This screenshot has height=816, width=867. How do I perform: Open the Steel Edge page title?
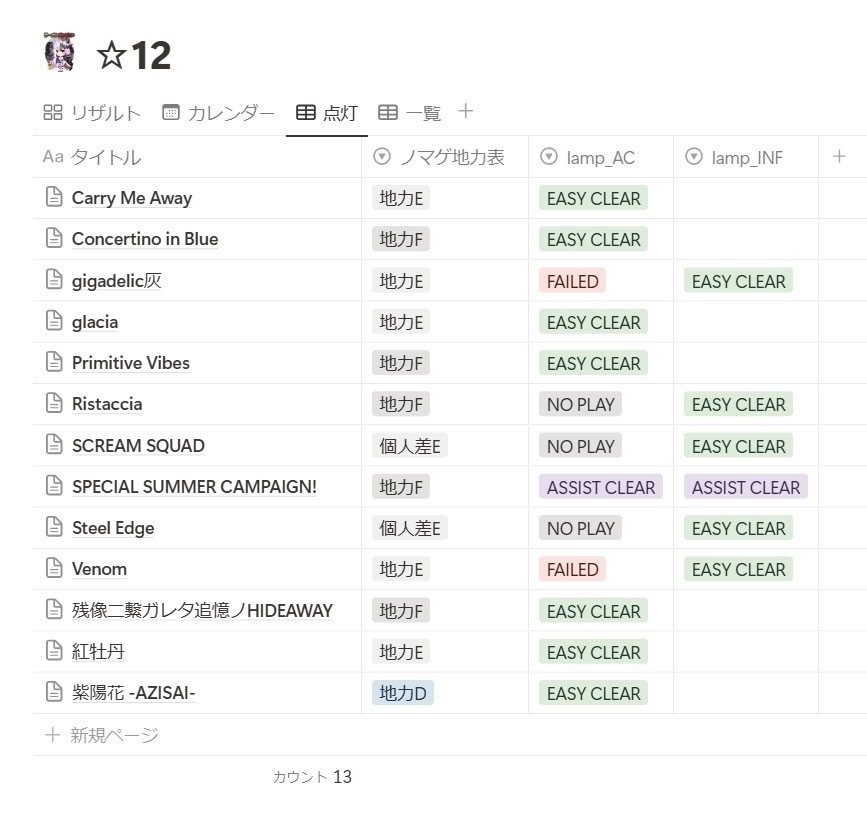click(113, 528)
